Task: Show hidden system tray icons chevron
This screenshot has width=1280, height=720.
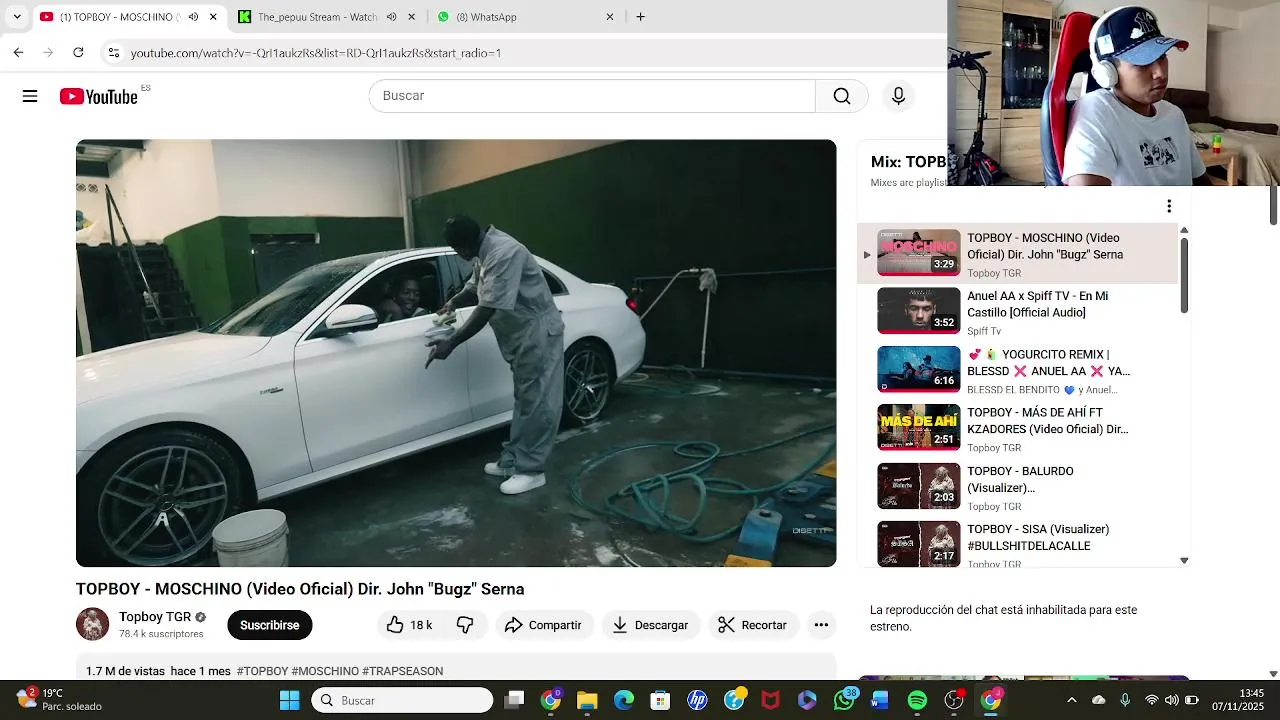Action: [x=1071, y=700]
